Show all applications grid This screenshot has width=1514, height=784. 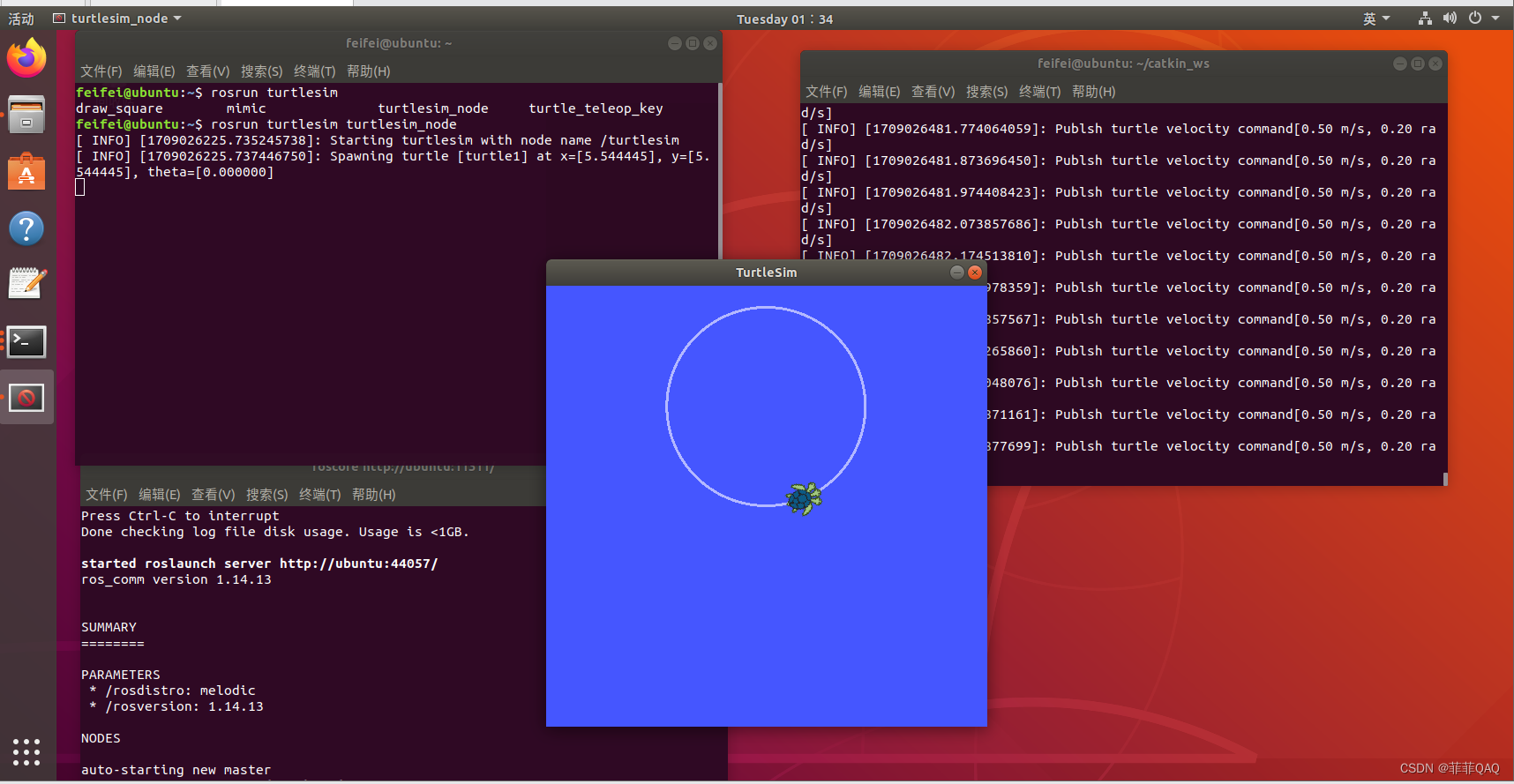[26, 751]
